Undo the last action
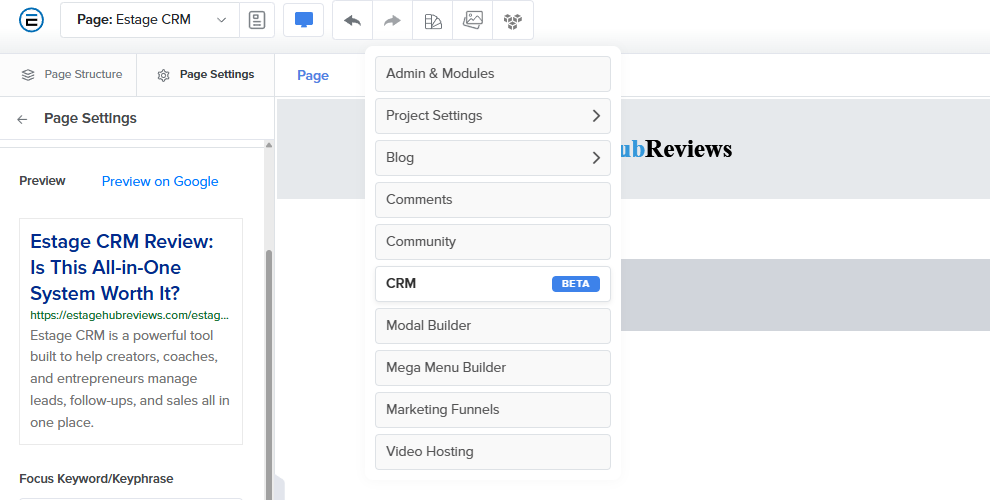Viewport: 990px width, 500px height. pyautogui.click(x=352, y=20)
